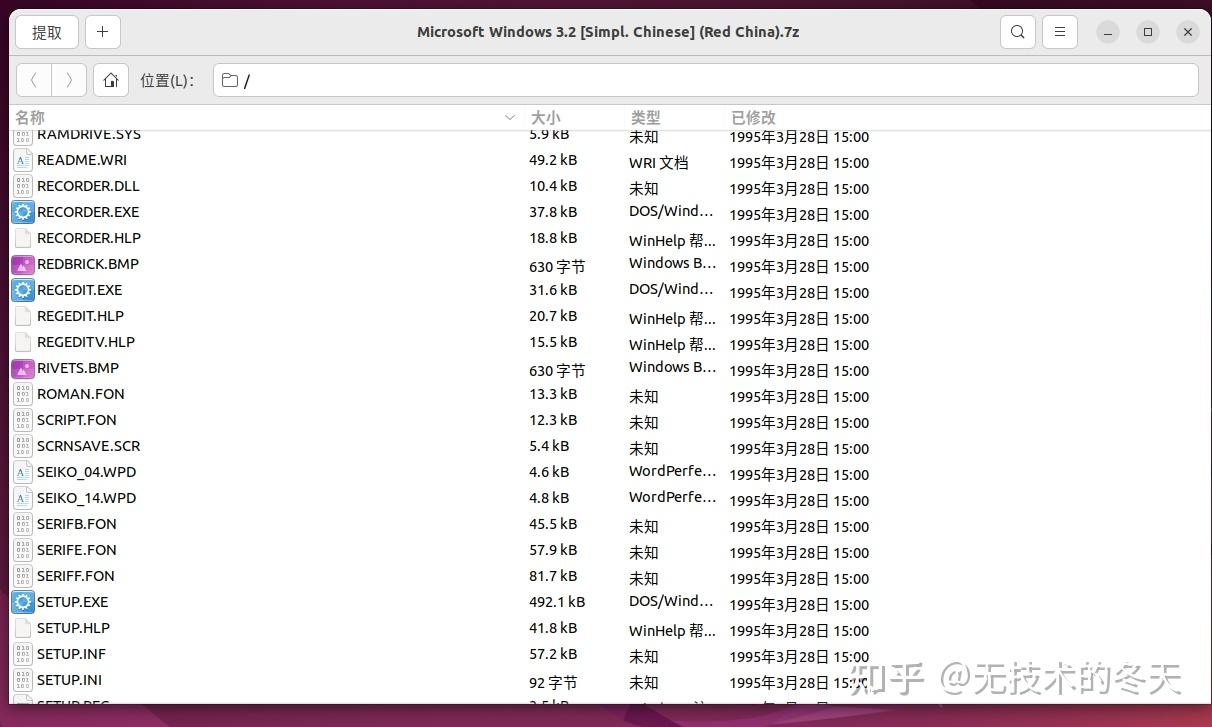
Task: Click the + button to add files
Action: (102, 31)
